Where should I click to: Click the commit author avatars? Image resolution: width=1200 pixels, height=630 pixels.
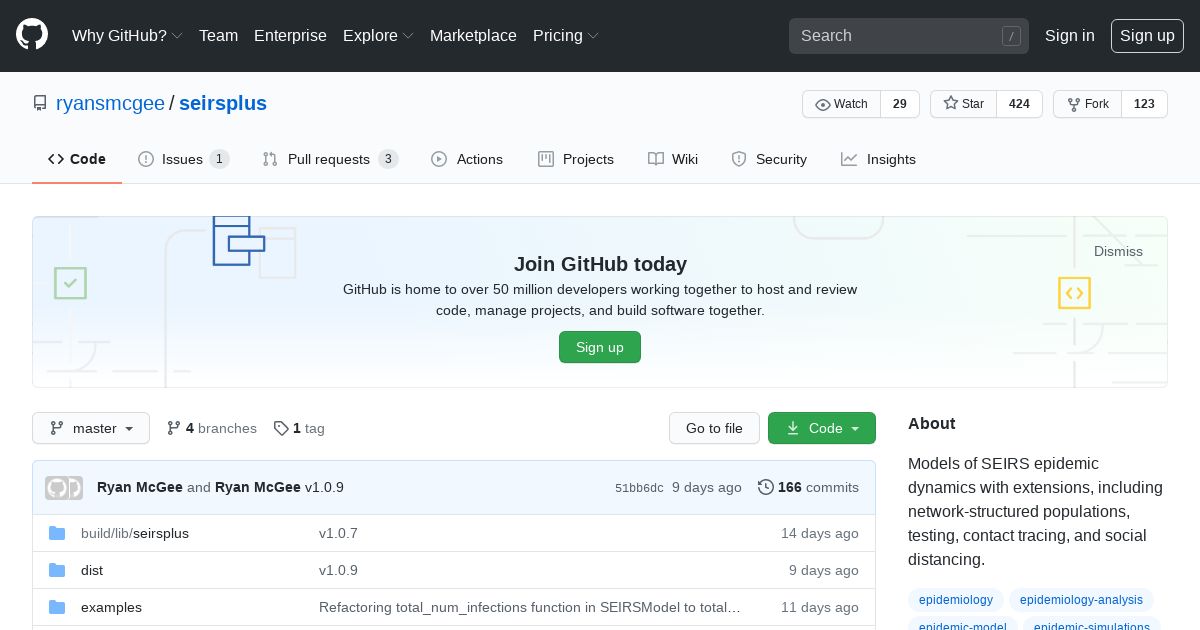(64, 488)
